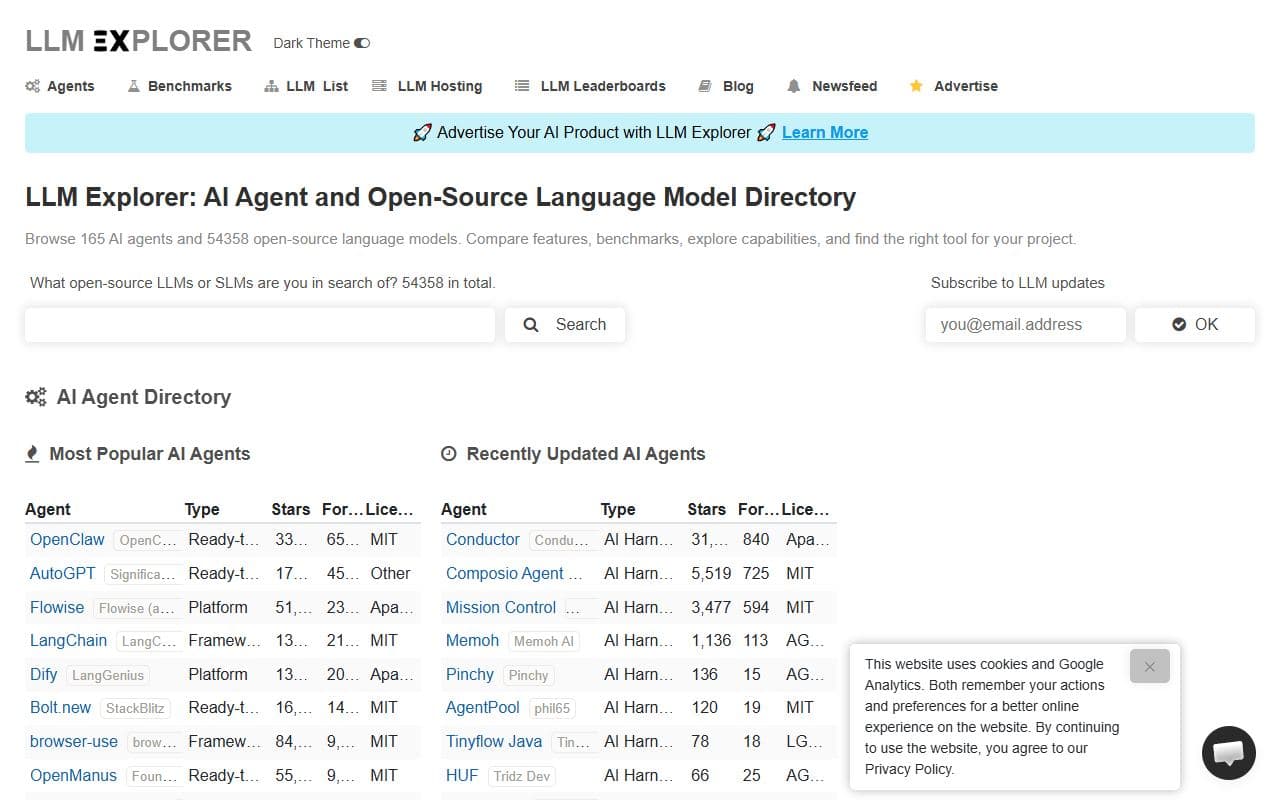
Task: Open the Mission Control agent link
Action: 501,607
